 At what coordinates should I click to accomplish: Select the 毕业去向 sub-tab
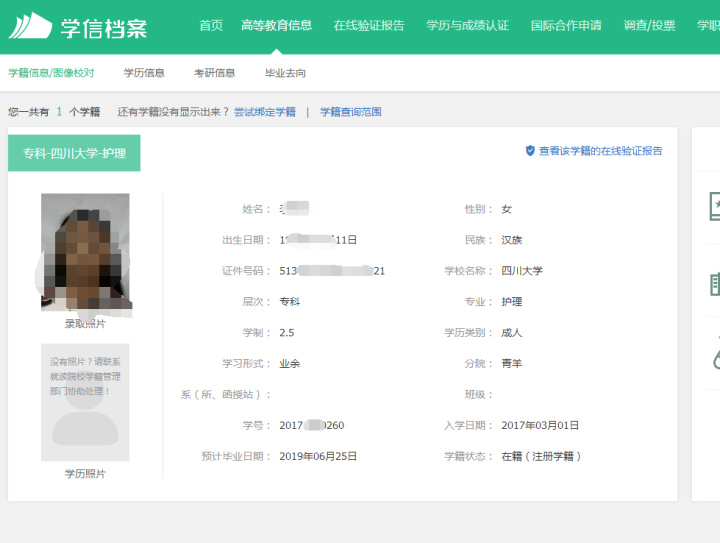coord(285,73)
